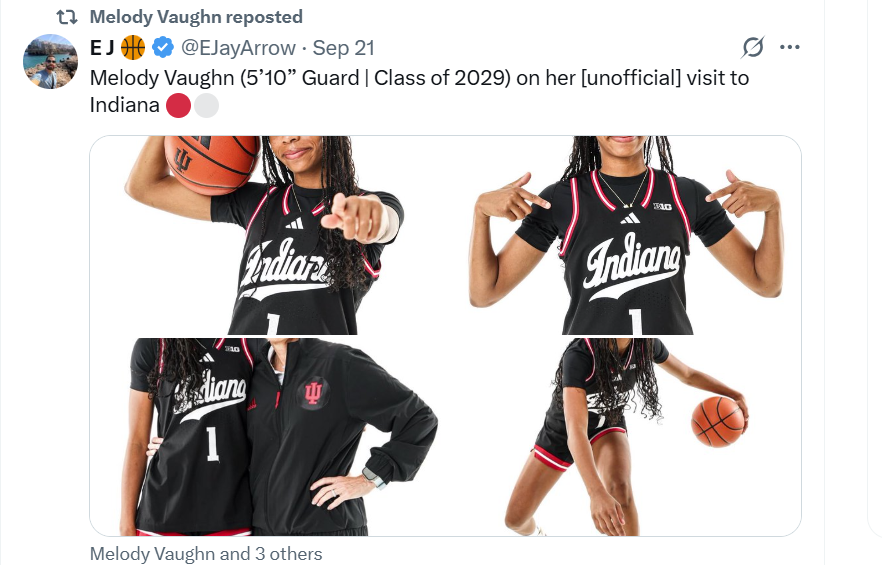The height and width of the screenshot is (565, 882).
Task: Click the repost arrows icon beside Melody Vaughn
Action: 67,17
